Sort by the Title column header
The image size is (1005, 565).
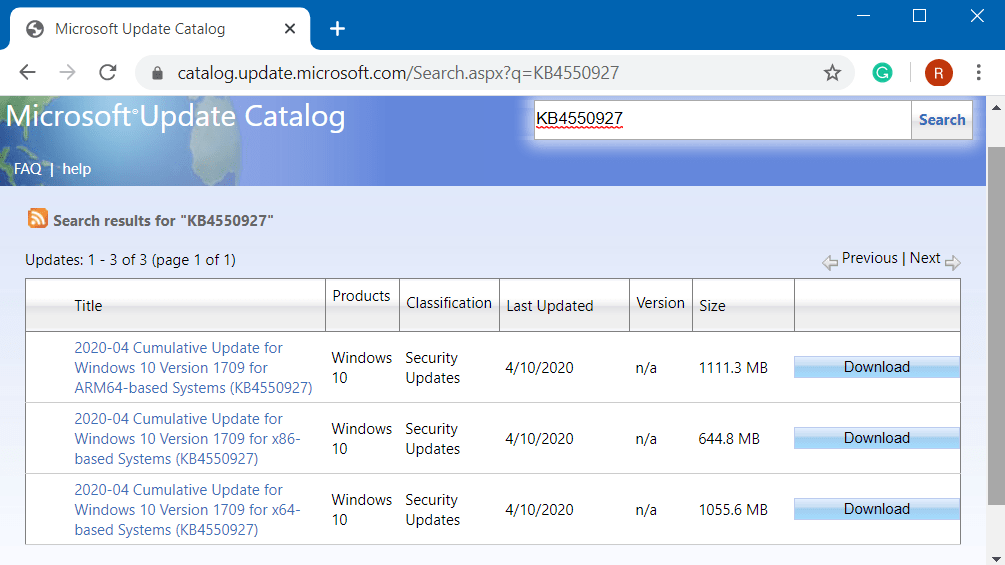pos(88,306)
